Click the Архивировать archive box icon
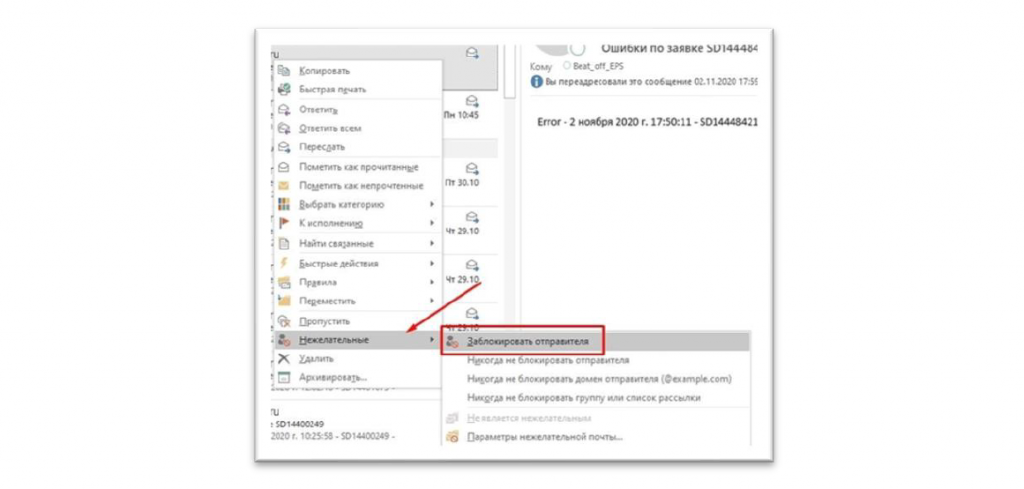Viewport: 1024px width, 489px height. [283, 377]
